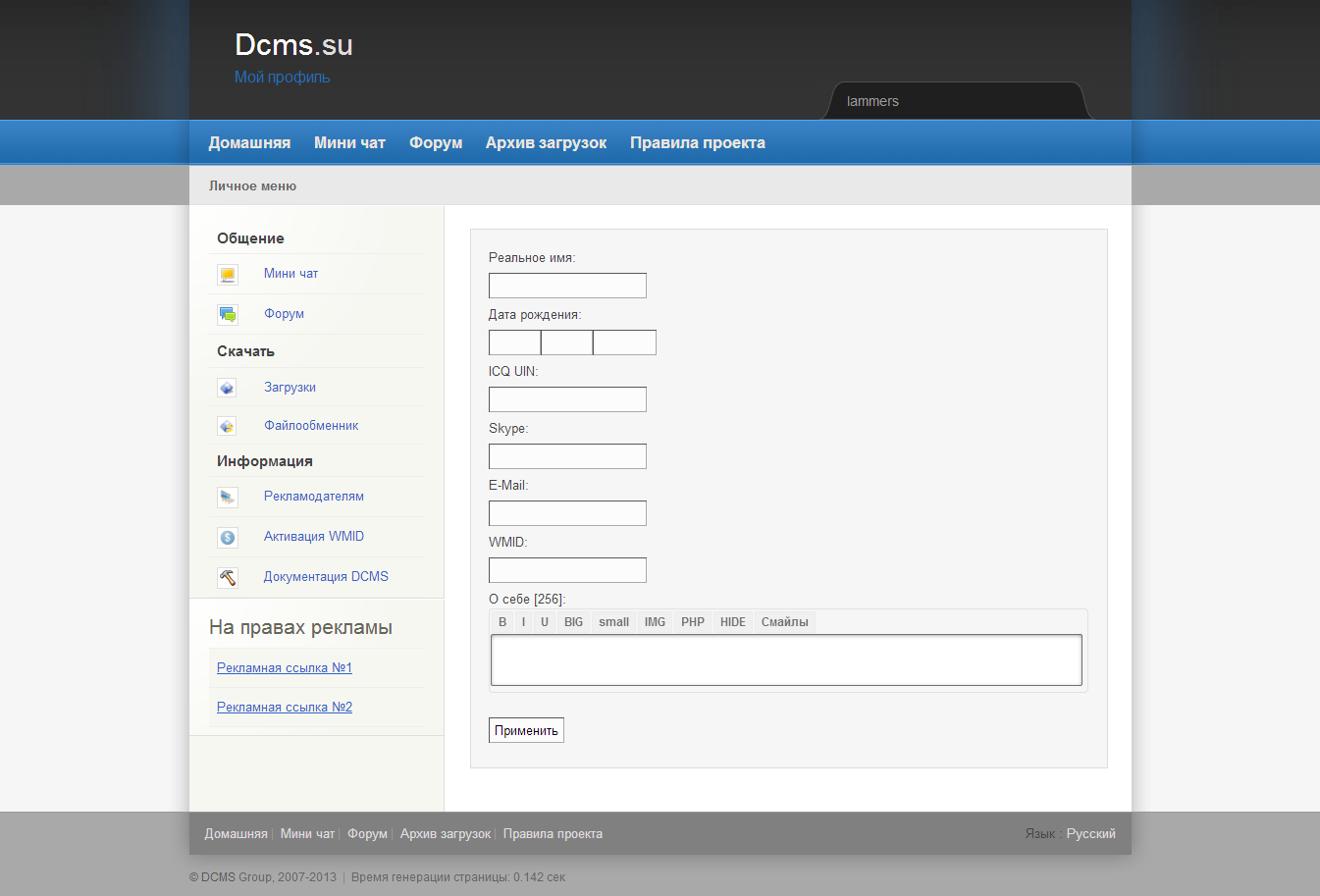Open Правила проекта in top navigation
This screenshot has height=896, width=1320.
pos(698,142)
